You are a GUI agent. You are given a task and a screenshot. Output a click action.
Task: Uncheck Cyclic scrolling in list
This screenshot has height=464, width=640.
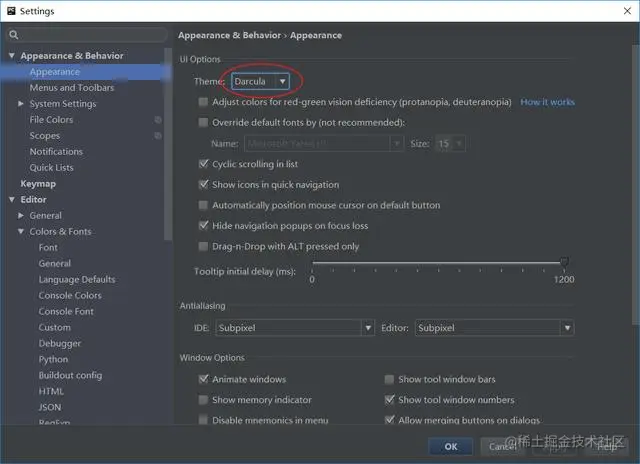(x=203, y=164)
